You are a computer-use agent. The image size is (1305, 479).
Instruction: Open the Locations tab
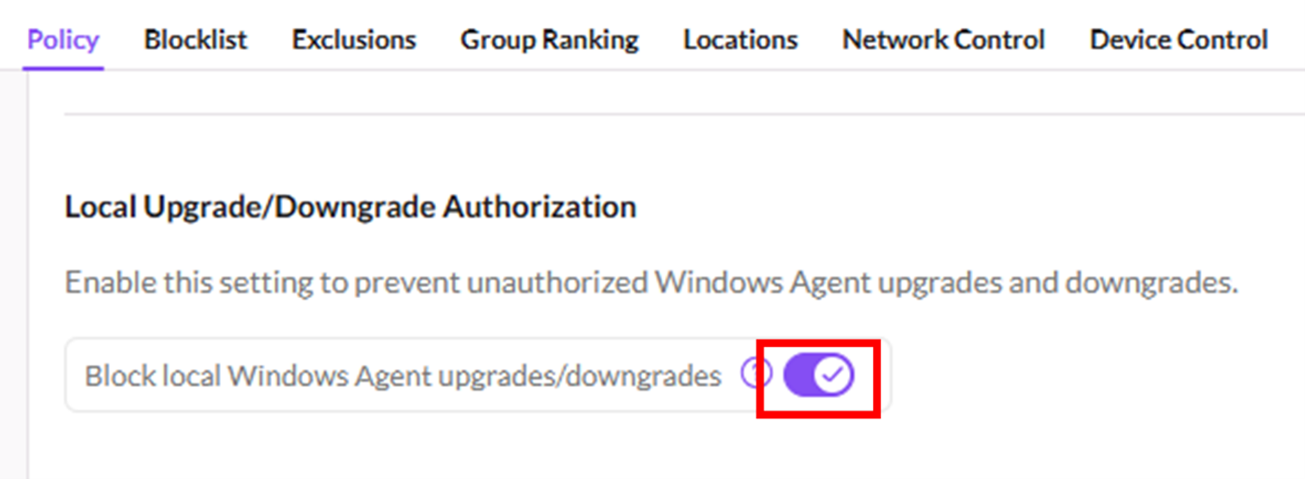point(740,40)
